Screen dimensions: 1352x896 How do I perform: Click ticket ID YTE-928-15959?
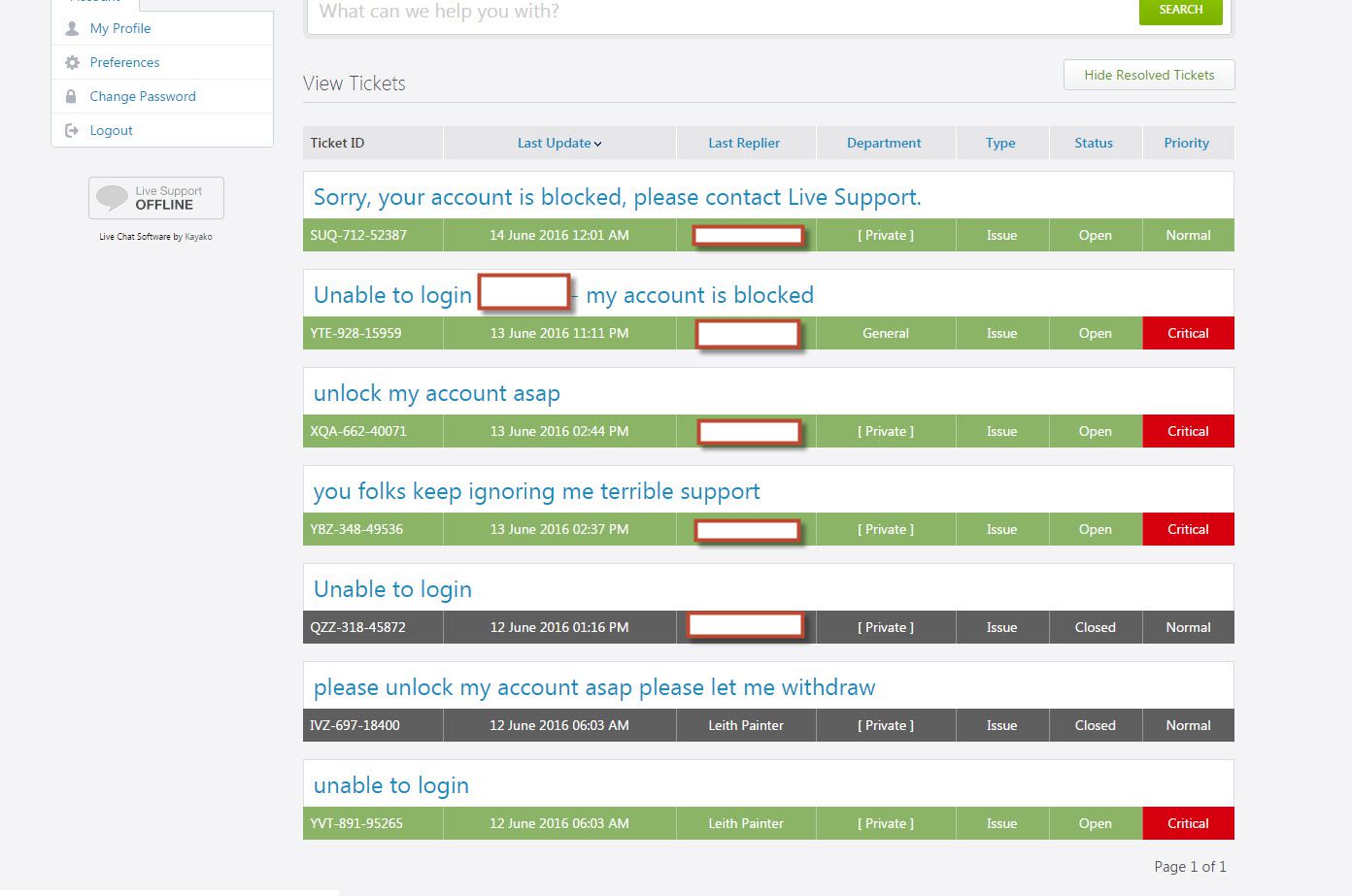(x=355, y=333)
